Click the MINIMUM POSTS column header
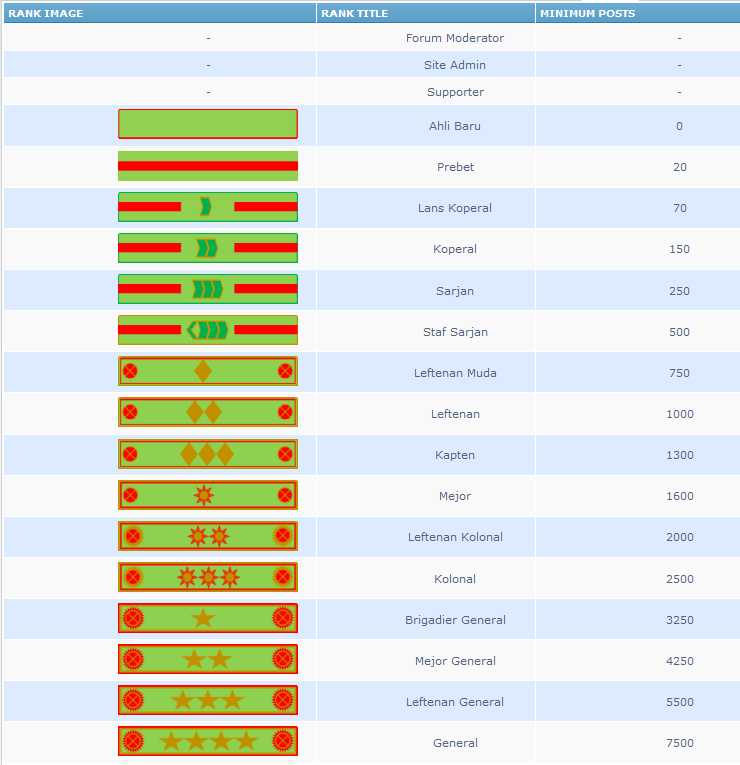 point(638,13)
